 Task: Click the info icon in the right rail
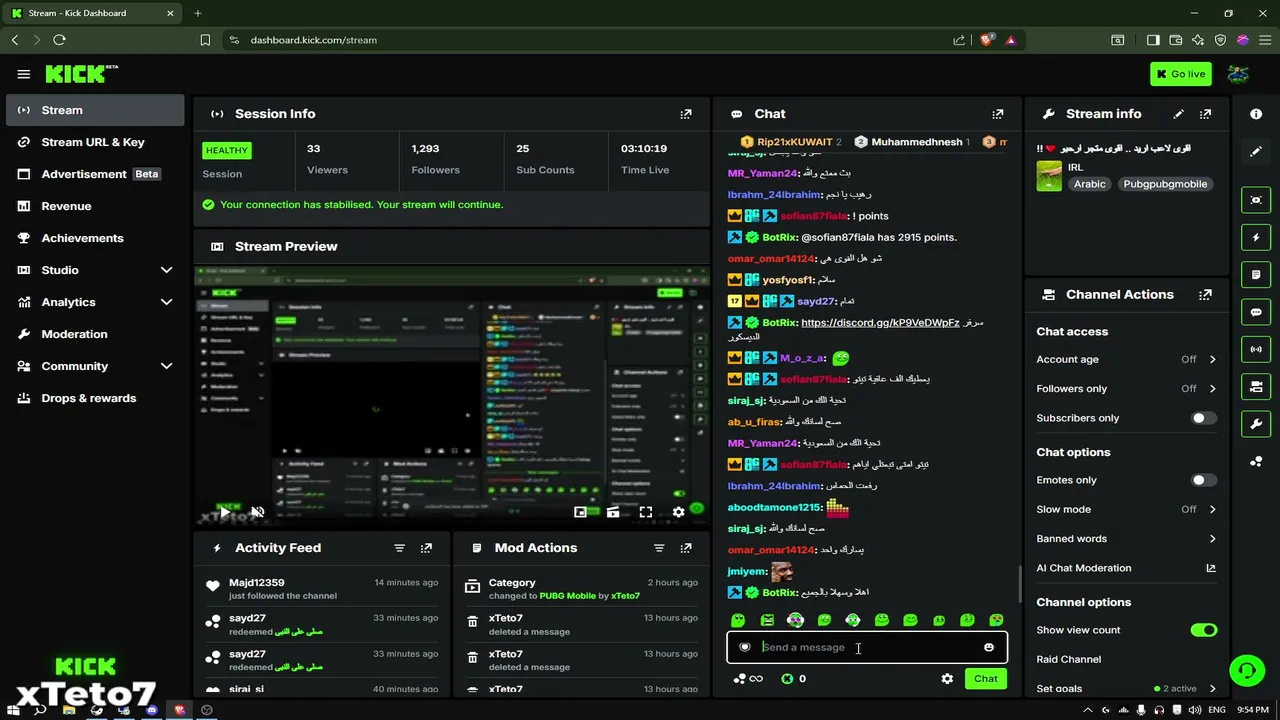tap(1256, 114)
